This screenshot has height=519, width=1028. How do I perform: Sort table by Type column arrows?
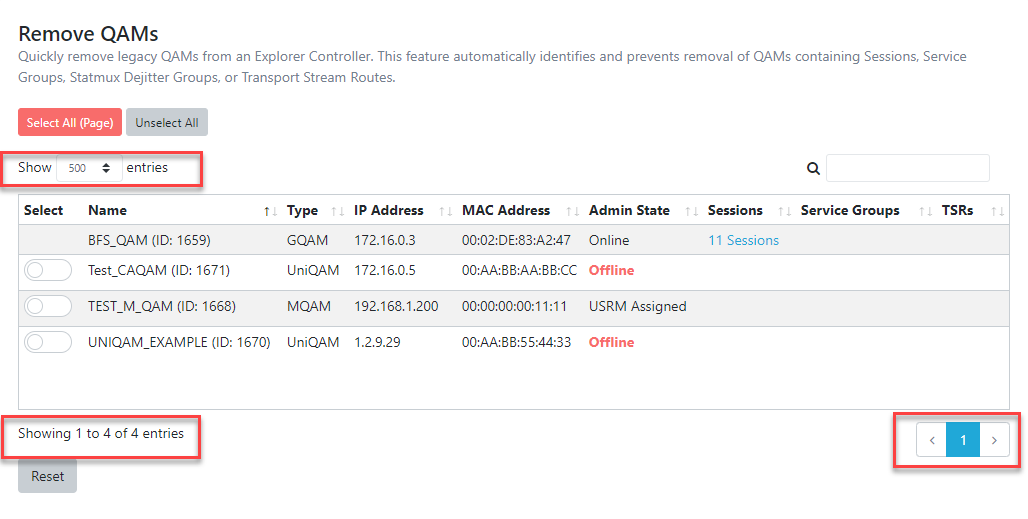point(338,211)
